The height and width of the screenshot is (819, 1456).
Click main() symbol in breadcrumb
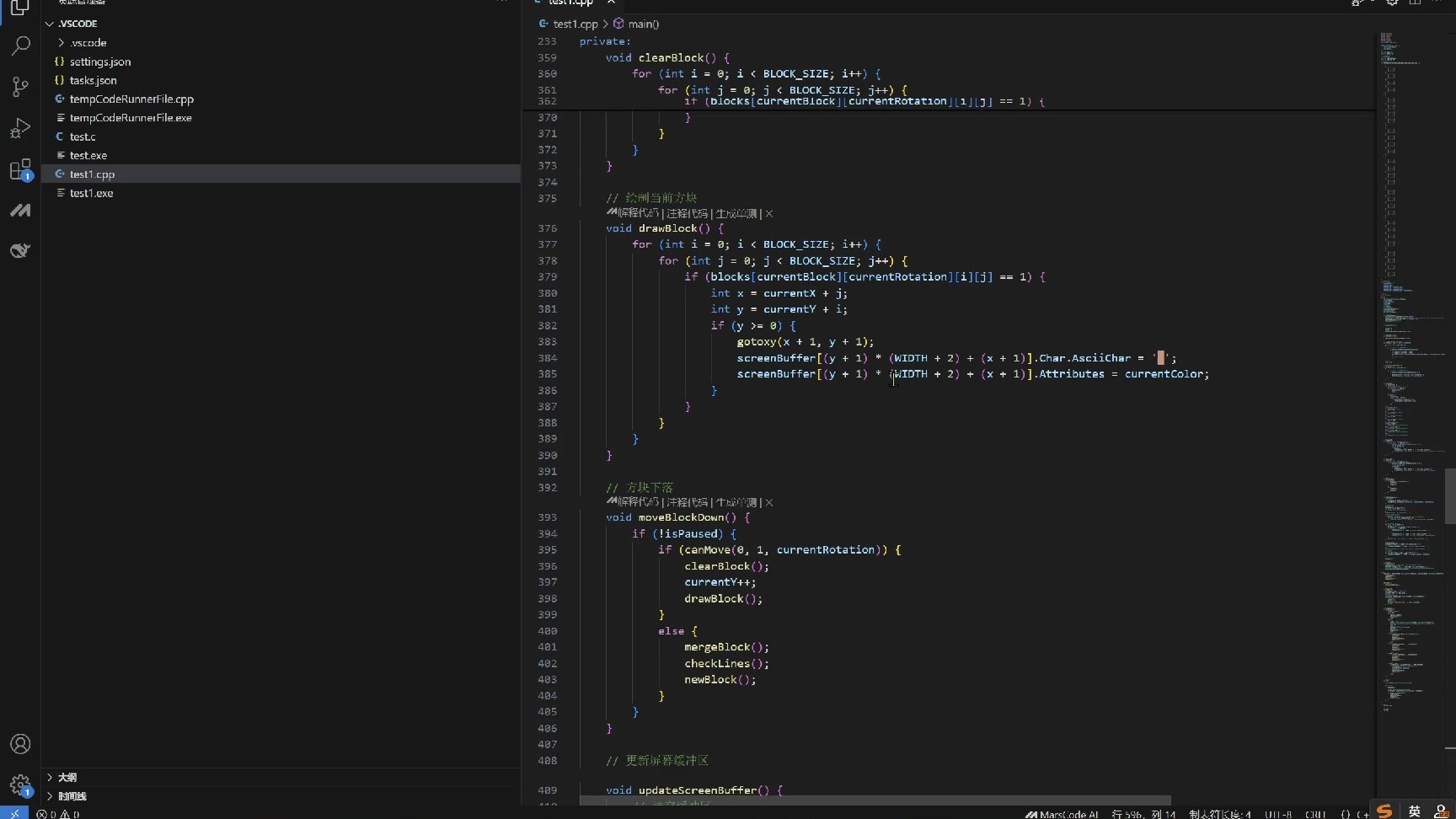[x=643, y=24]
